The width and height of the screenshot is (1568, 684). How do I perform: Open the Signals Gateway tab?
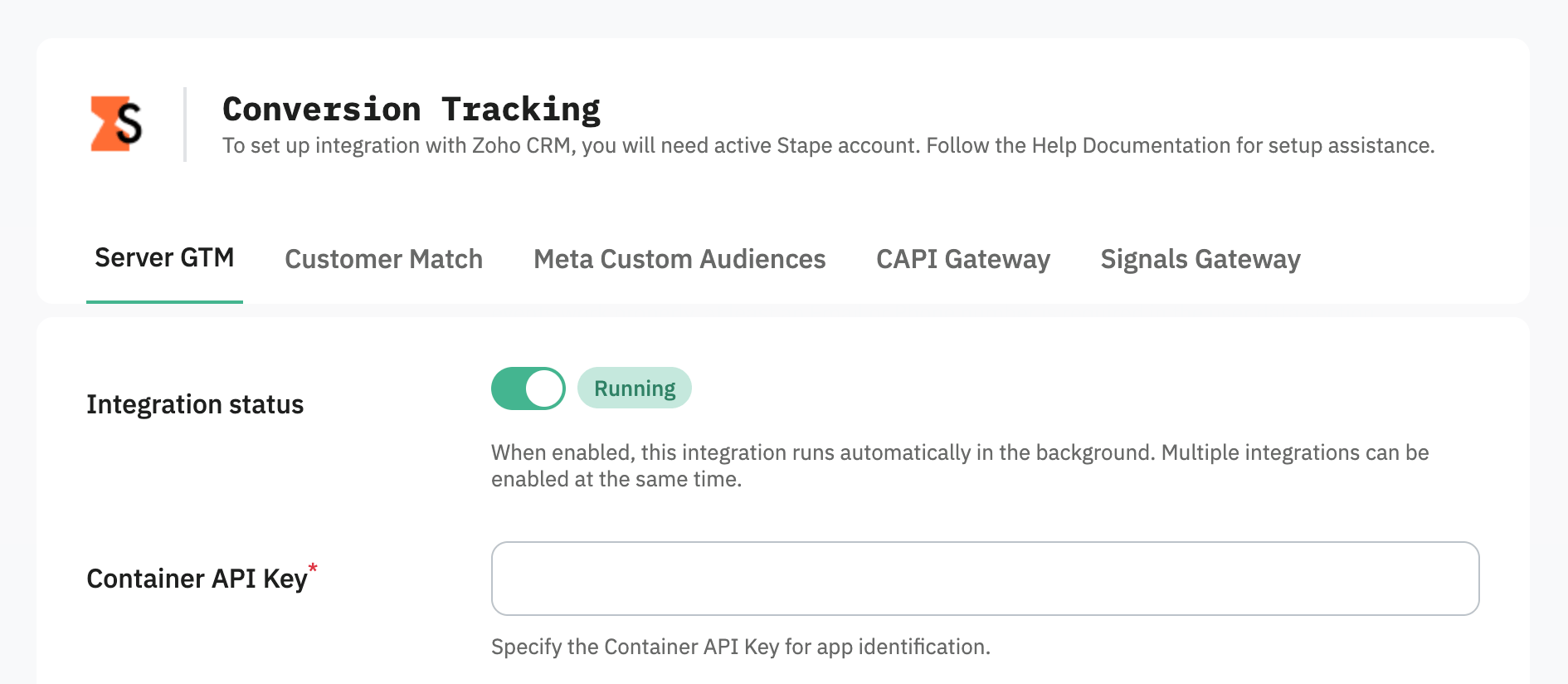pos(1200,259)
